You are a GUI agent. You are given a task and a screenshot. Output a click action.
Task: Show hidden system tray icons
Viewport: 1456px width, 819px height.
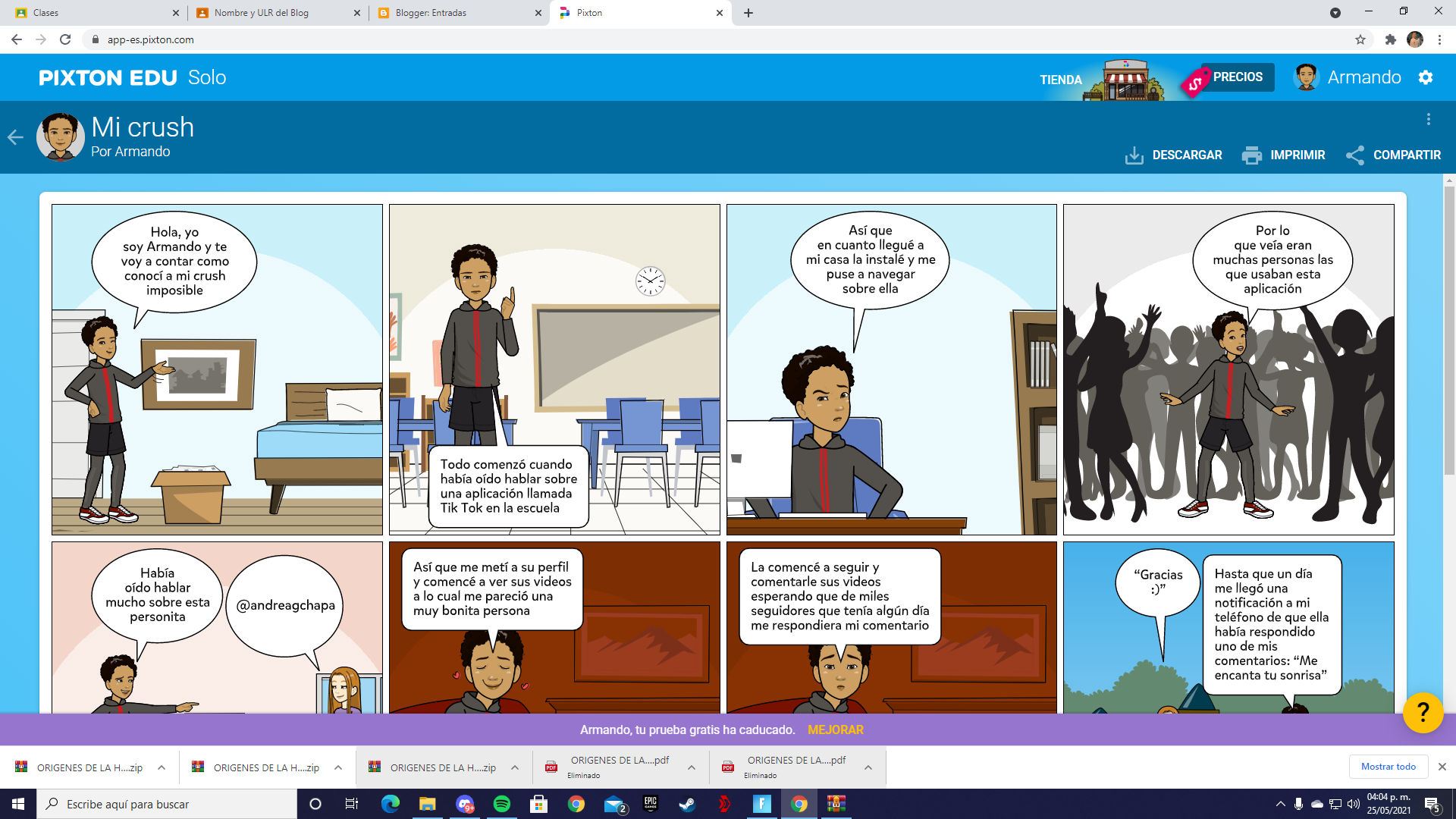point(1281,804)
